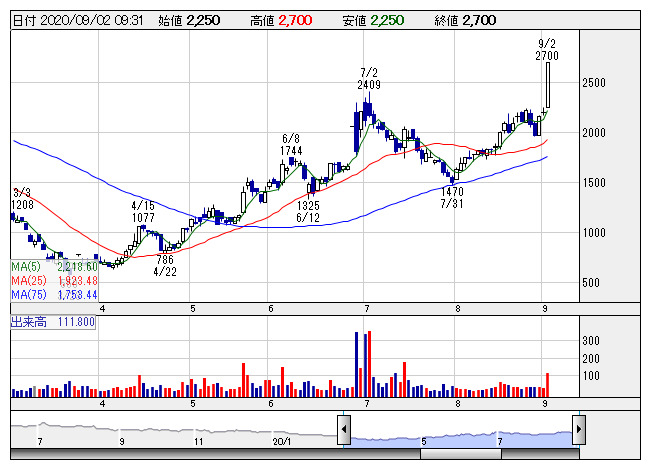
Task: Click the 6/8 1744 high label
Action: (x=291, y=145)
